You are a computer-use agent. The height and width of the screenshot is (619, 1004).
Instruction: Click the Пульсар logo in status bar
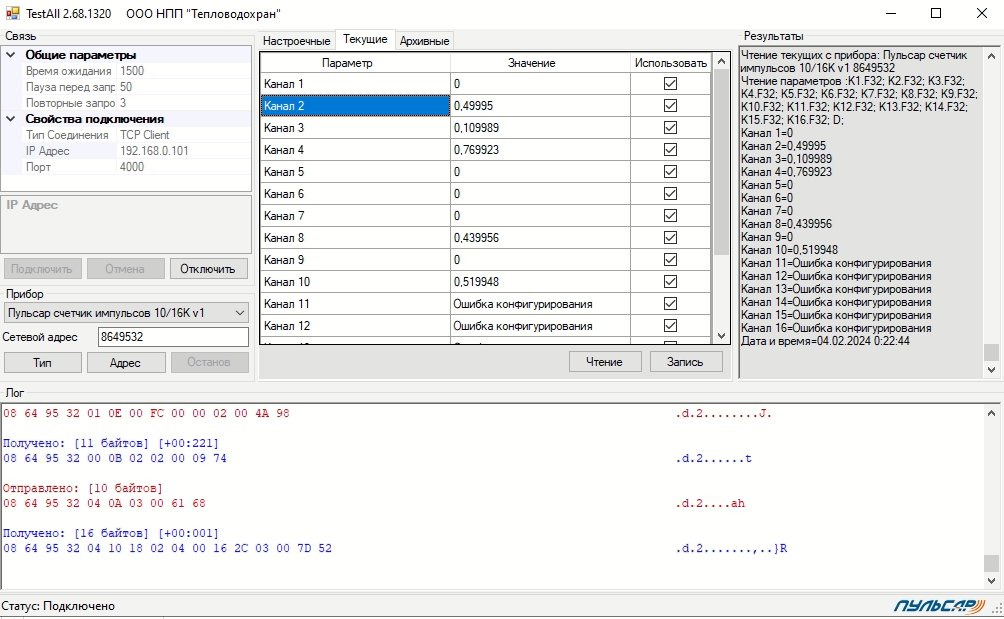pos(941,606)
